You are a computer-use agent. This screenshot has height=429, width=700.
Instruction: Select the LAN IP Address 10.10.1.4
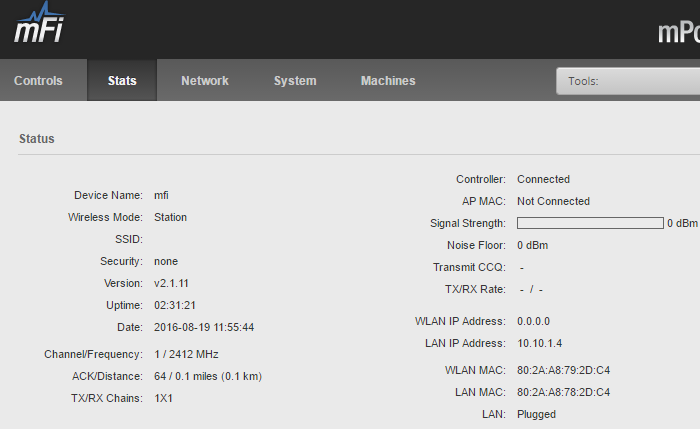(x=539, y=343)
